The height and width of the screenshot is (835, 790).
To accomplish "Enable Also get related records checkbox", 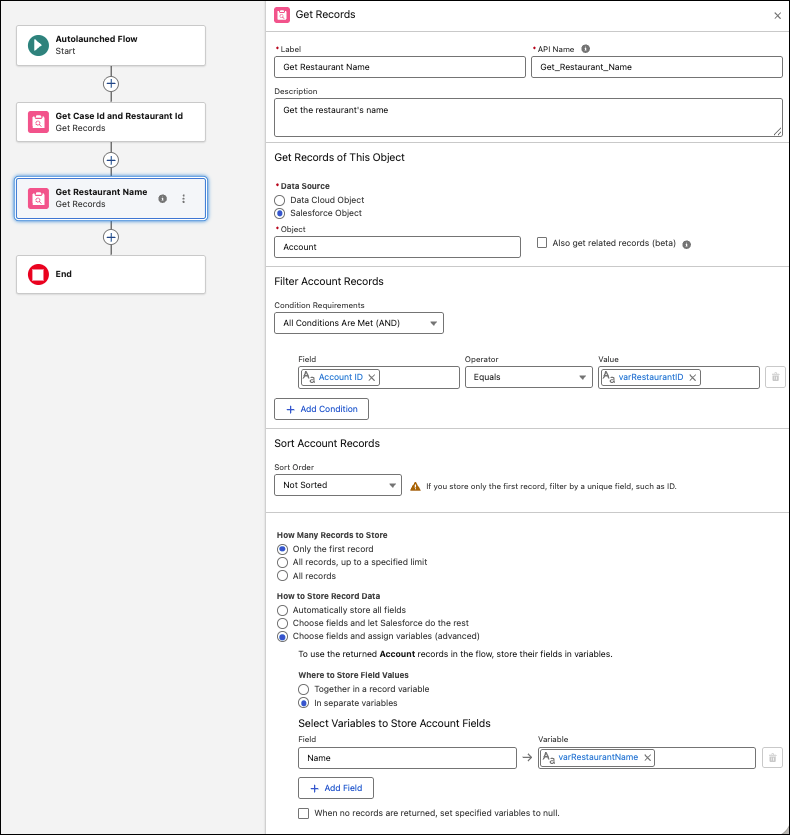I will coord(542,243).
